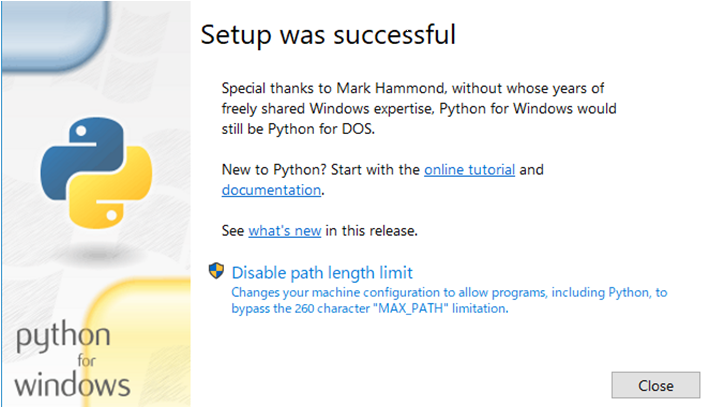
Task: Click the 'windows' wordmark text
Action: 72,385
